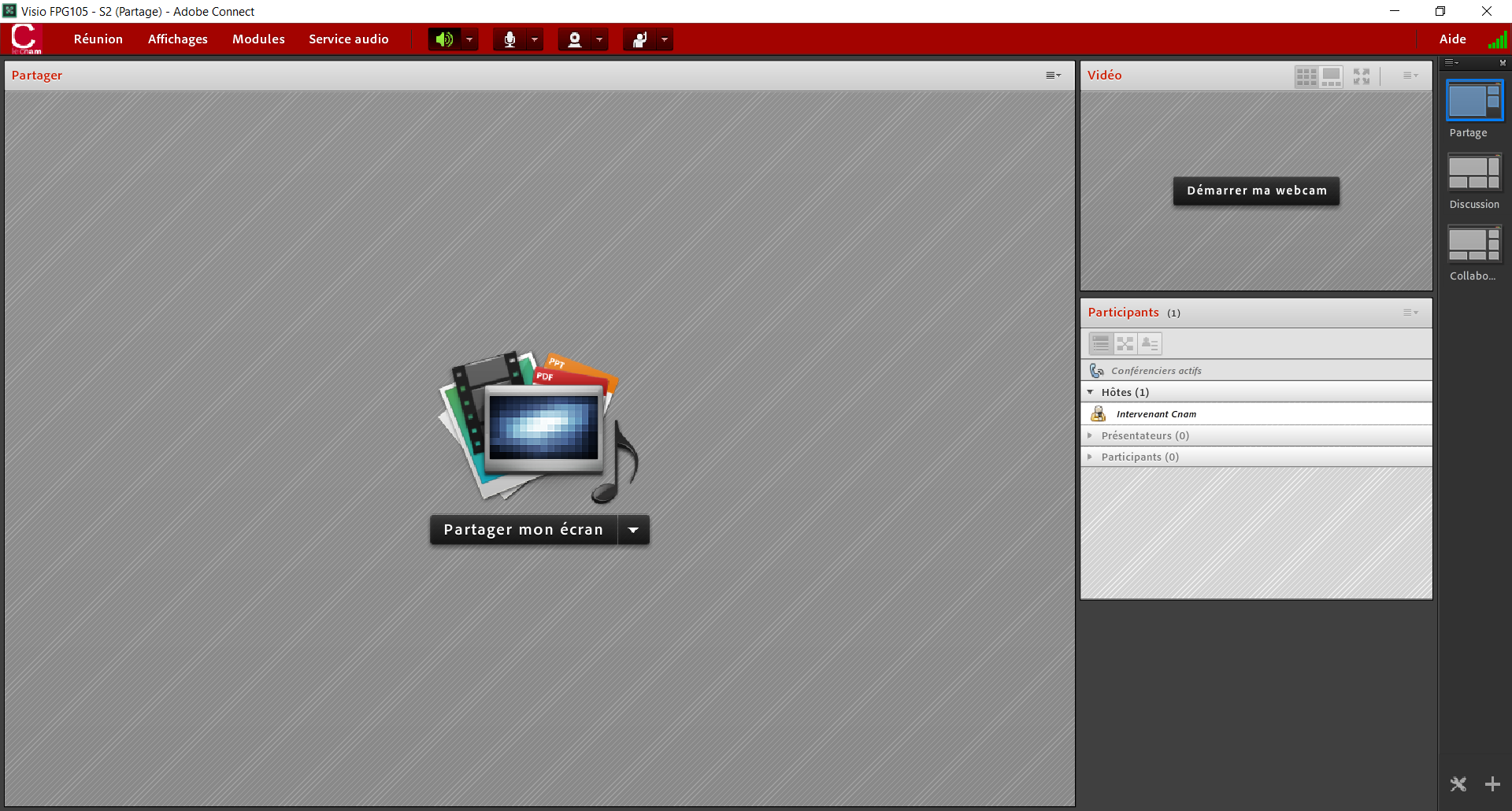Select Intervenant Cnam in hosts list
The image size is (1512, 811).
pos(1256,414)
